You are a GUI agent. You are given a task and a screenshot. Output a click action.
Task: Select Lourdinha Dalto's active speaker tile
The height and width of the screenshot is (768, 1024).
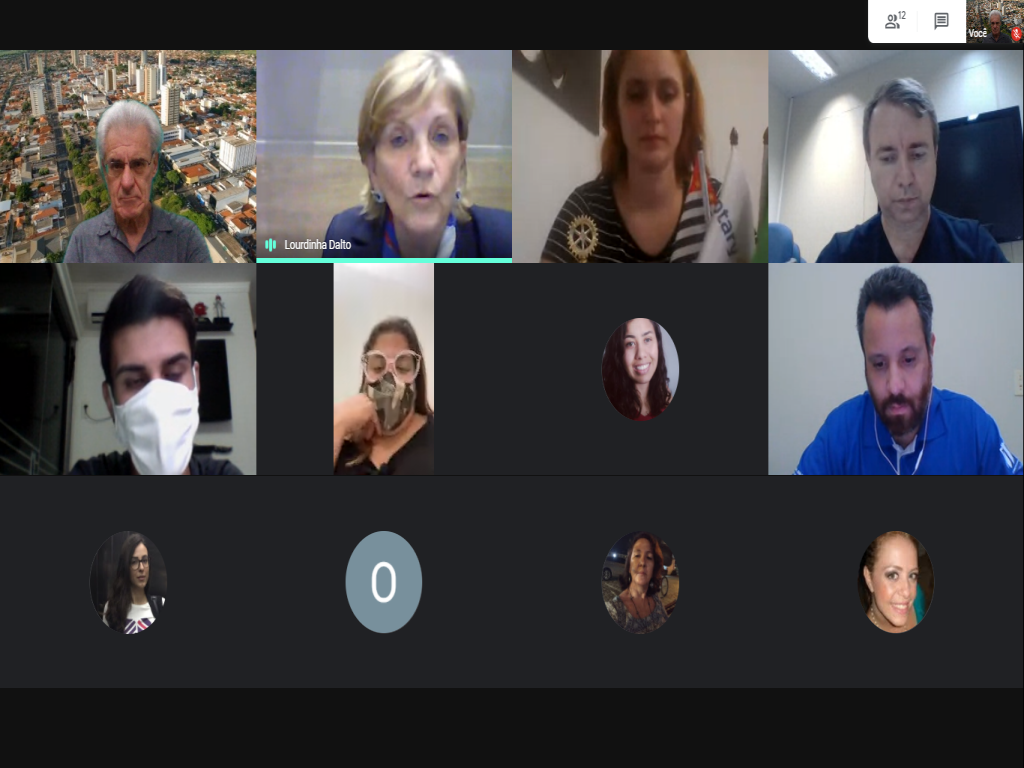tap(384, 156)
